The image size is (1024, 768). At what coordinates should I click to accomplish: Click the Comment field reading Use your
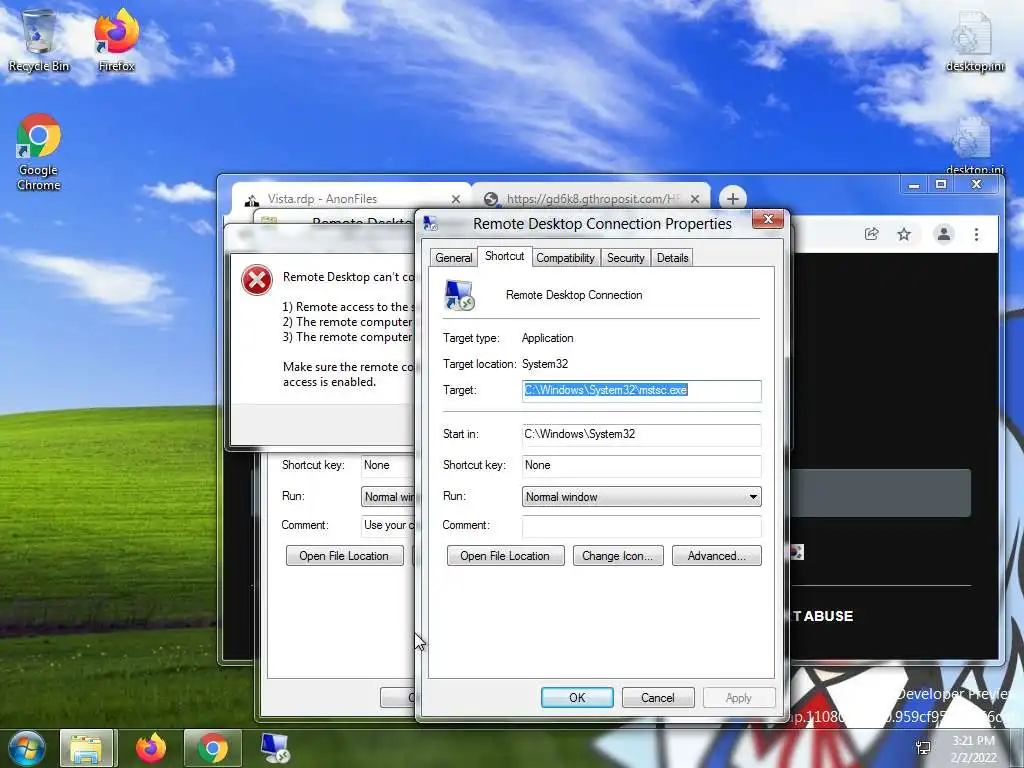coord(388,526)
